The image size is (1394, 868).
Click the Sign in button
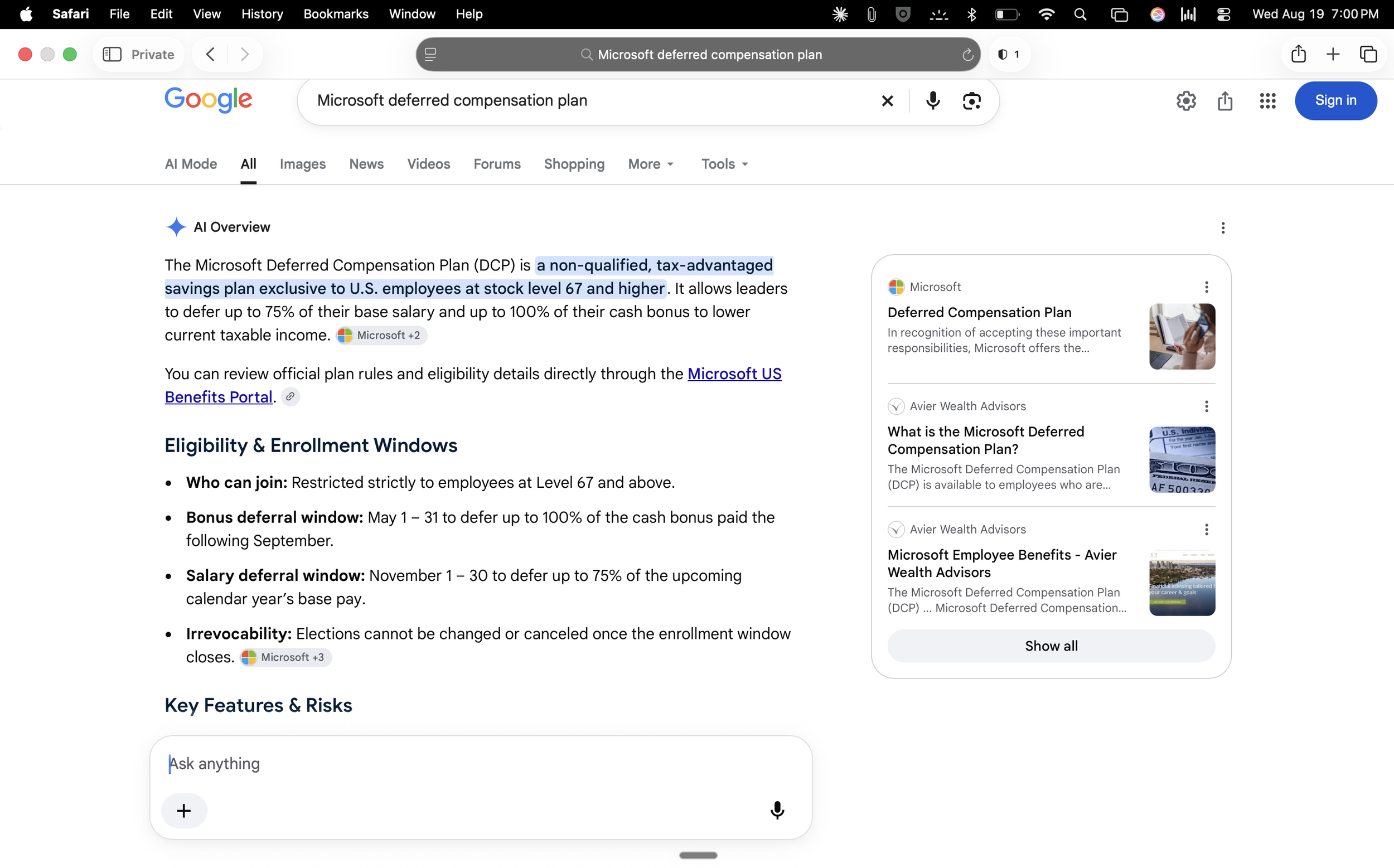pos(1335,100)
